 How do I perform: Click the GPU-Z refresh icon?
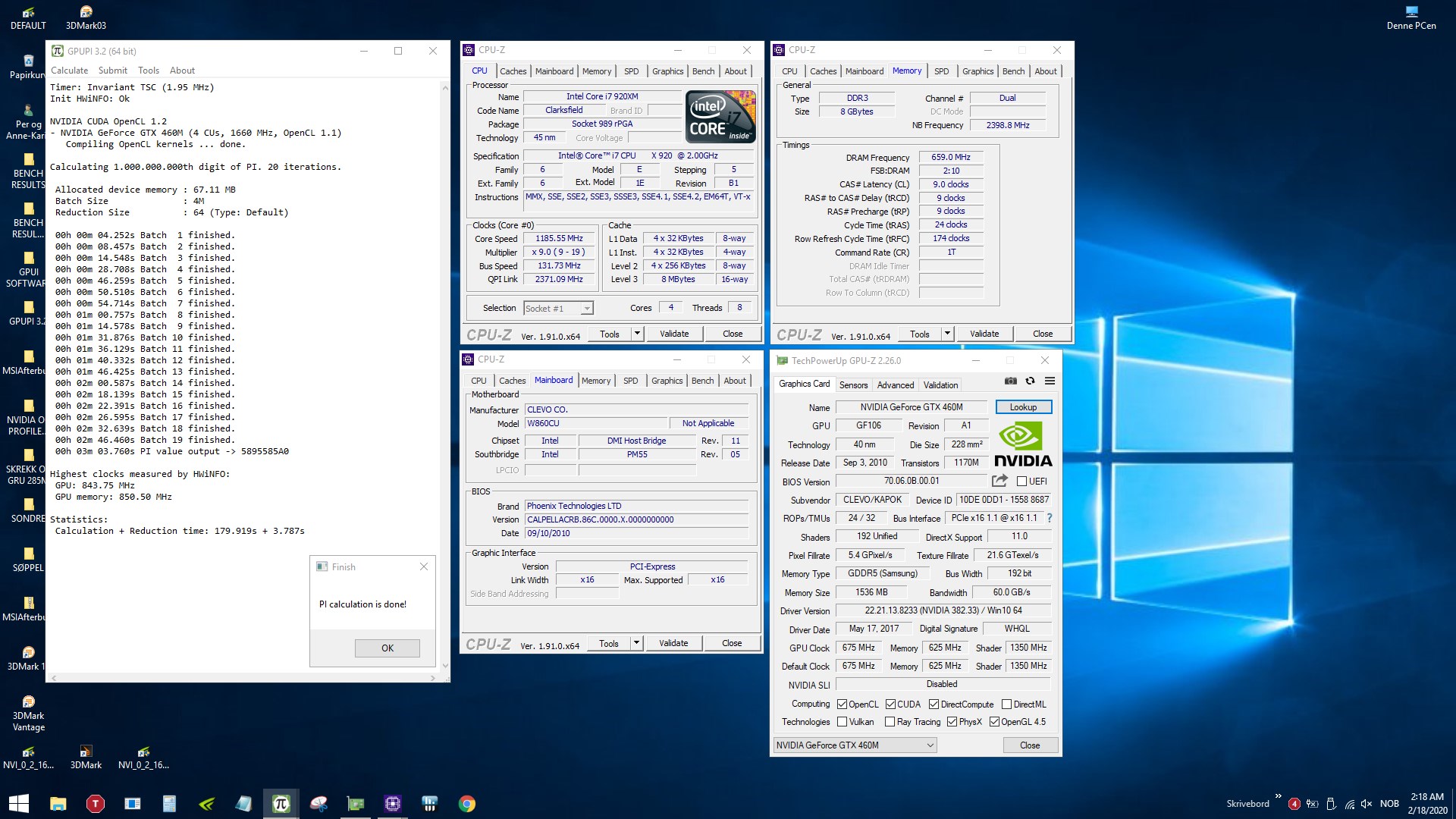coord(1030,381)
